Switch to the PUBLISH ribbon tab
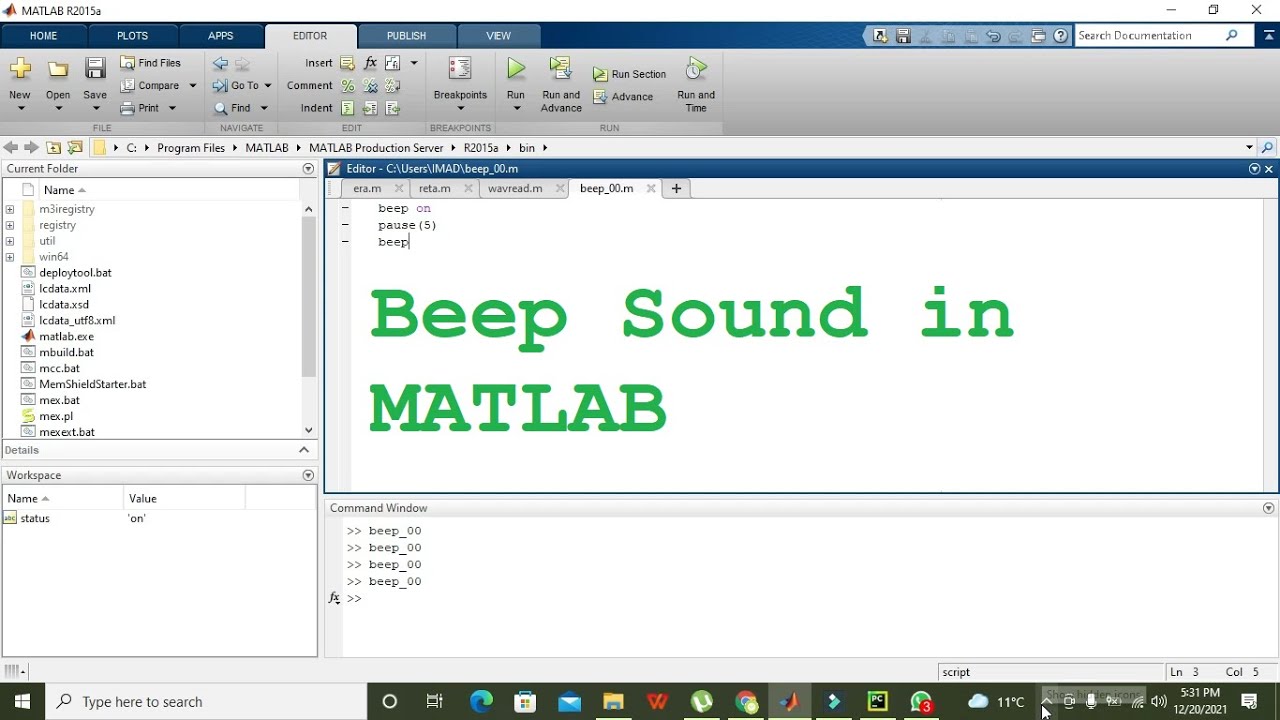This screenshot has width=1280, height=720. pyautogui.click(x=406, y=36)
